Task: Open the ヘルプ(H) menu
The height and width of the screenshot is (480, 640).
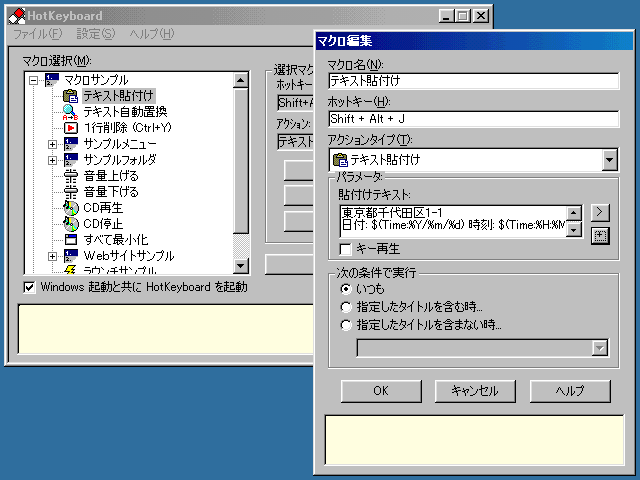Action: pyautogui.click(x=152, y=34)
